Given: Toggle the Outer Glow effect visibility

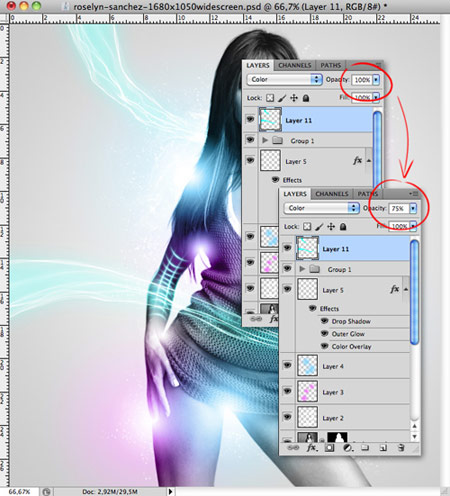Looking at the screenshot, I should pos(324,334).
